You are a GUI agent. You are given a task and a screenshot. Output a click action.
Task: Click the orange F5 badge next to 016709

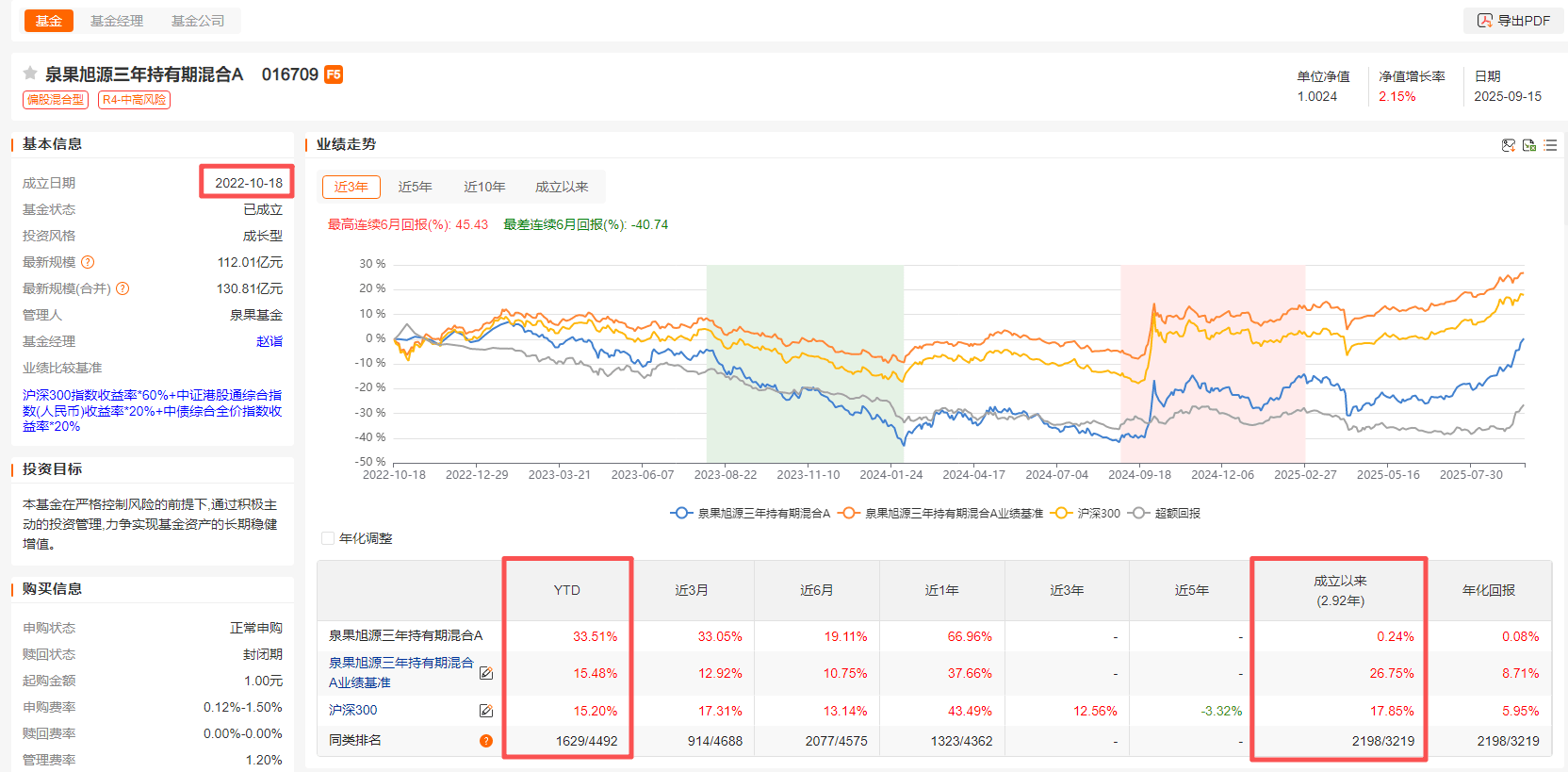334,74
